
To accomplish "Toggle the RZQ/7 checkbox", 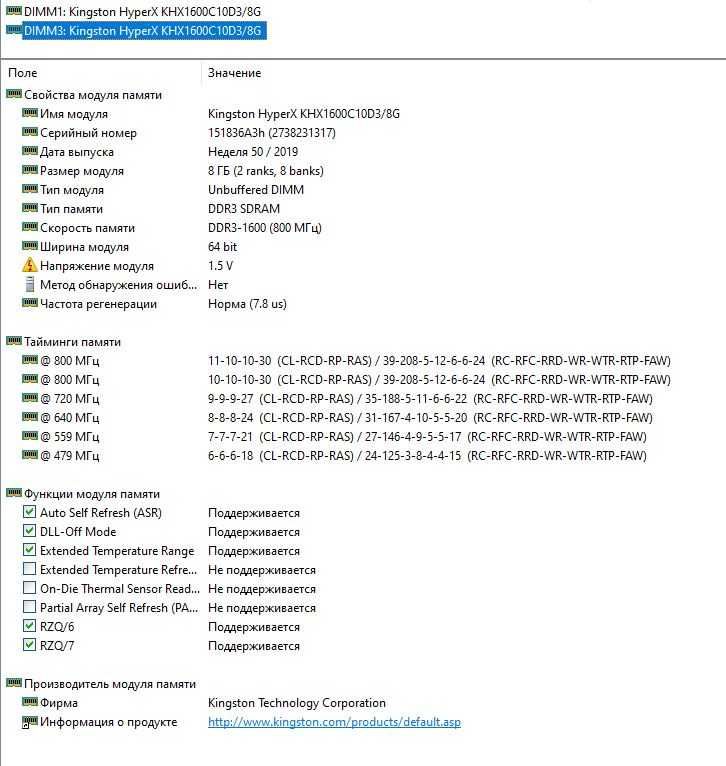I will 29,645.
